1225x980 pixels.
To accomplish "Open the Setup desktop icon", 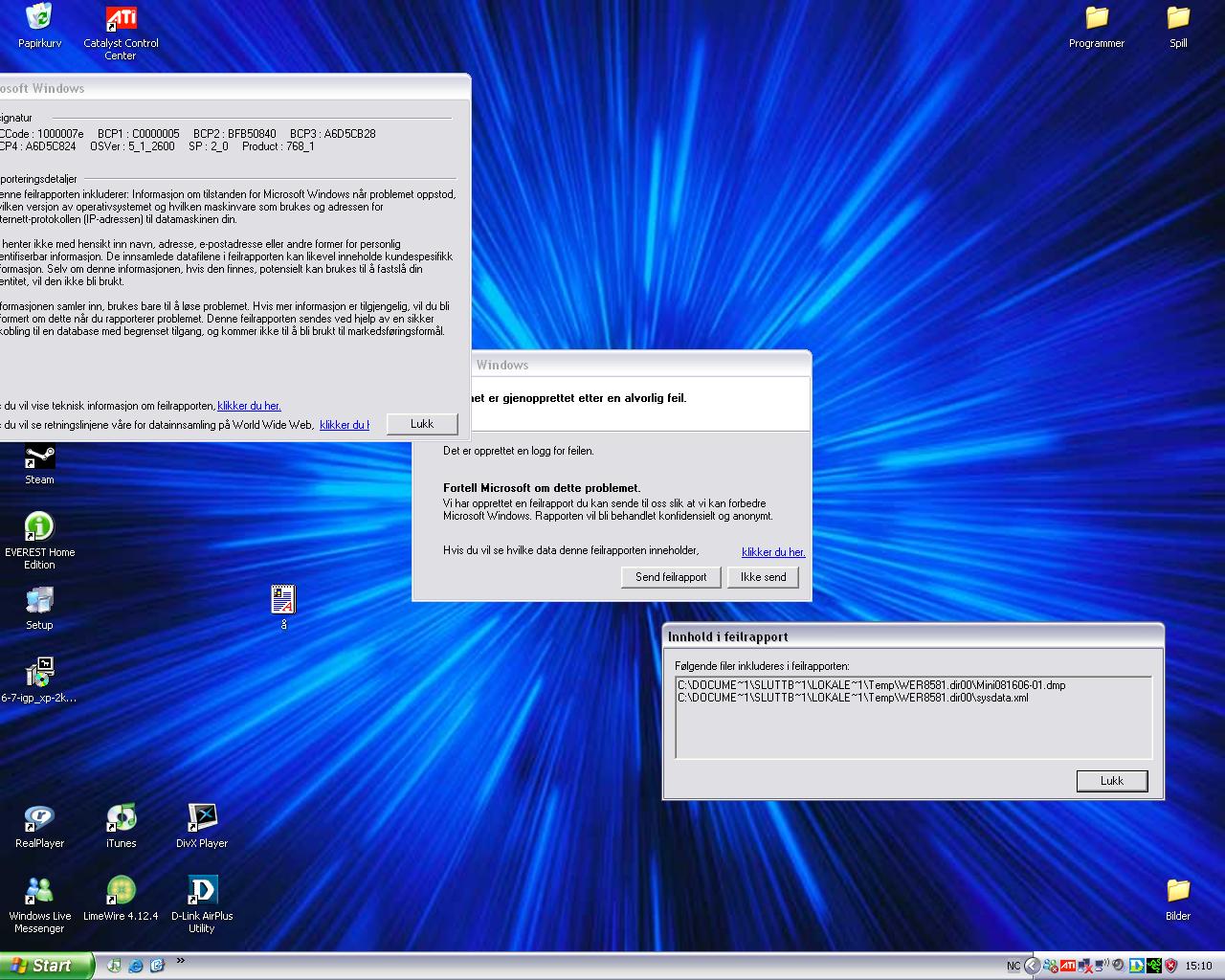I will [x=39, y=608].
